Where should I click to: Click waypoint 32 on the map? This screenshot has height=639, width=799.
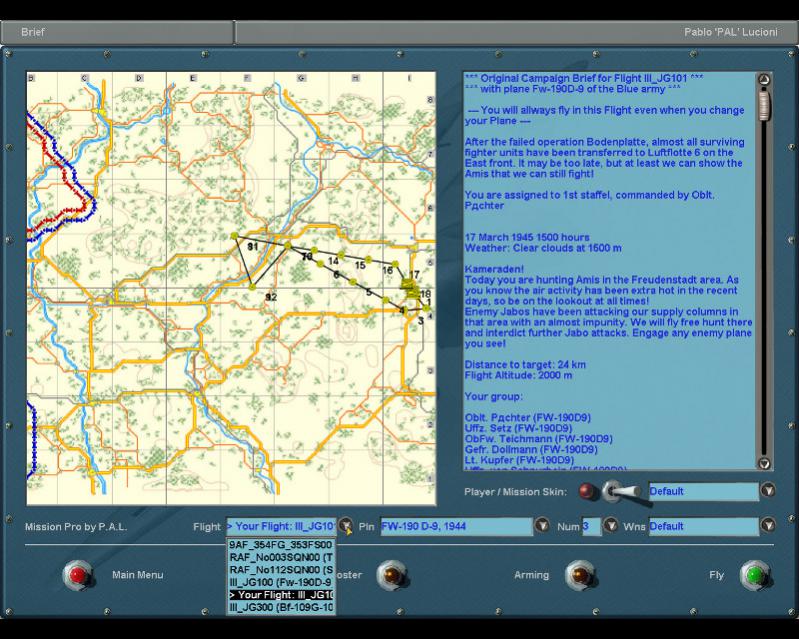point(253,288)
